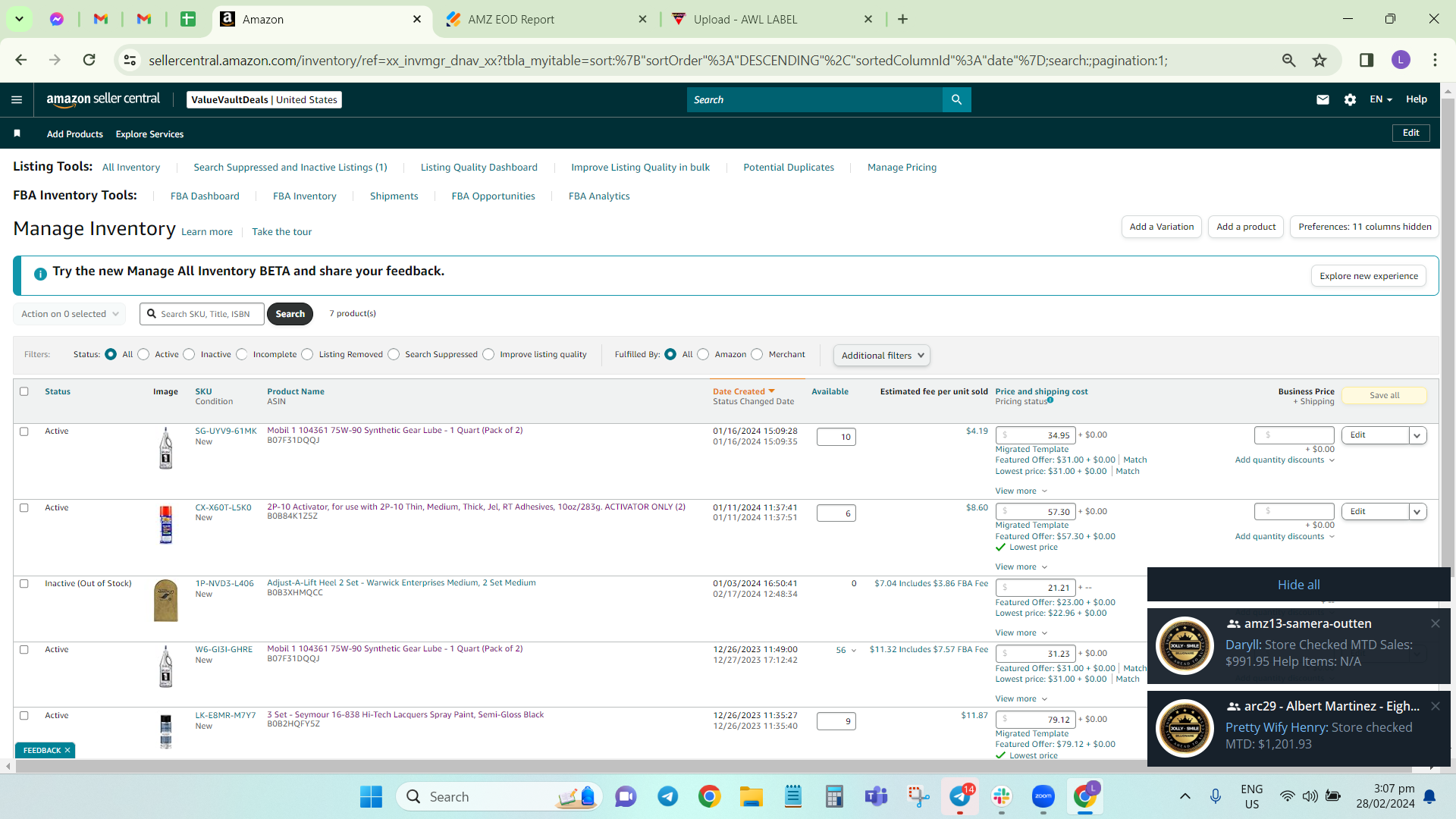The height and width of the screenshot is (819, 1456).
Task: Select the Active status radio button
Action: click(143, 354)
